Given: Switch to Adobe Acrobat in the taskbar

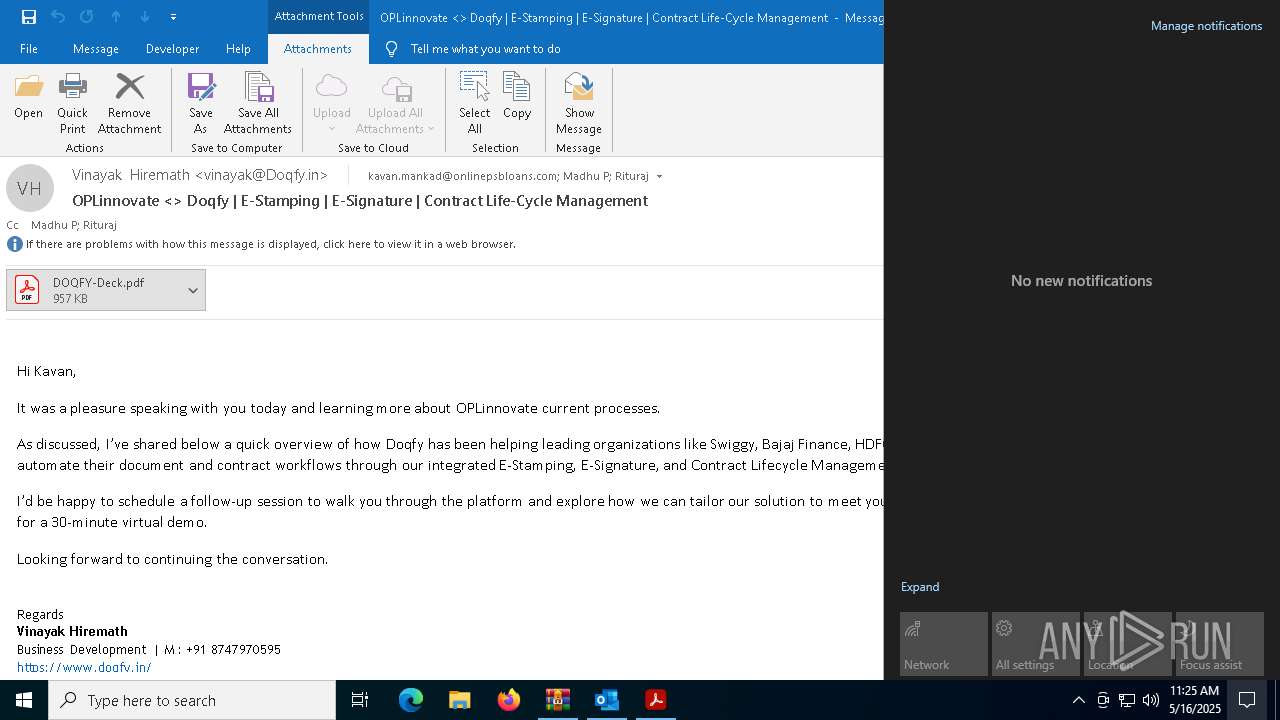Looking at the screenshot, I should [655, 700].
